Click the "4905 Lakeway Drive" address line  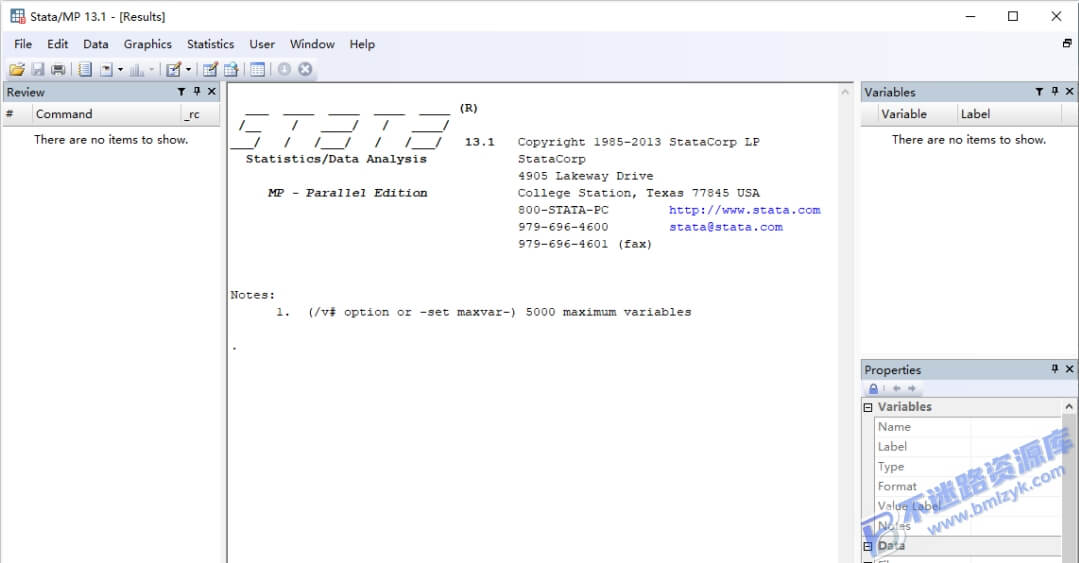click(586, 176)
